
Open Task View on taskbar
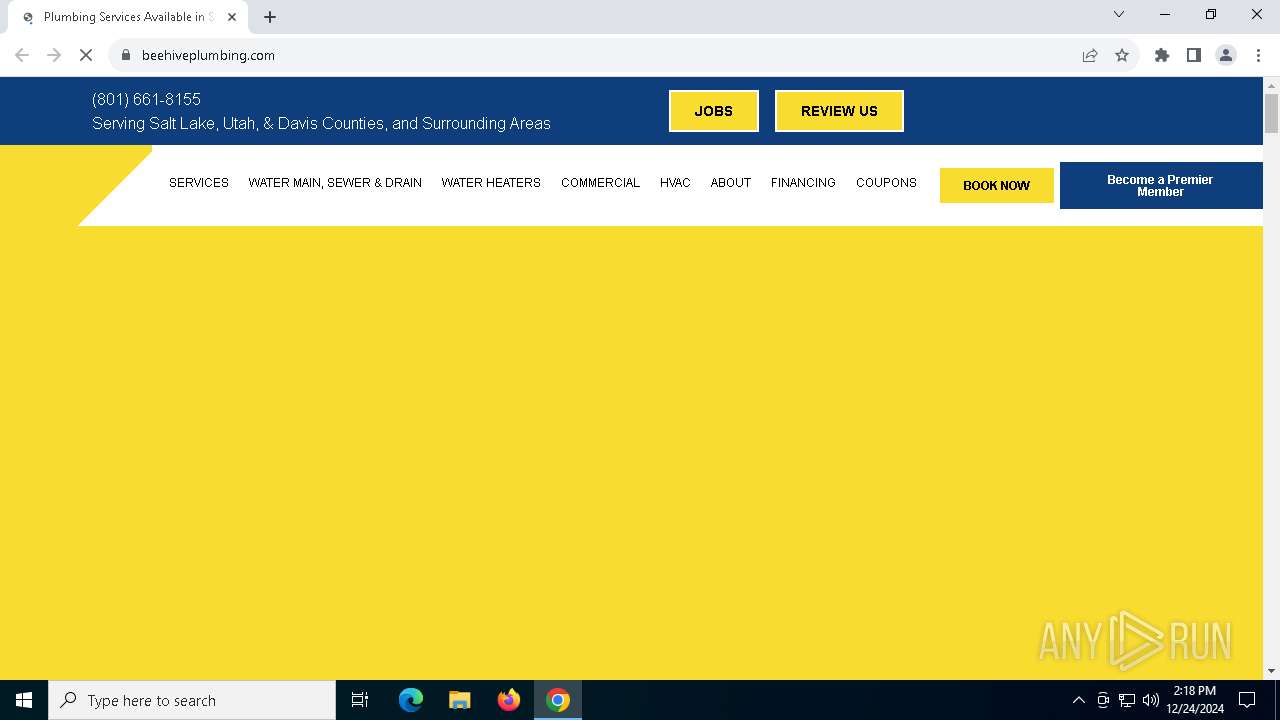click(x=360, y=700)
